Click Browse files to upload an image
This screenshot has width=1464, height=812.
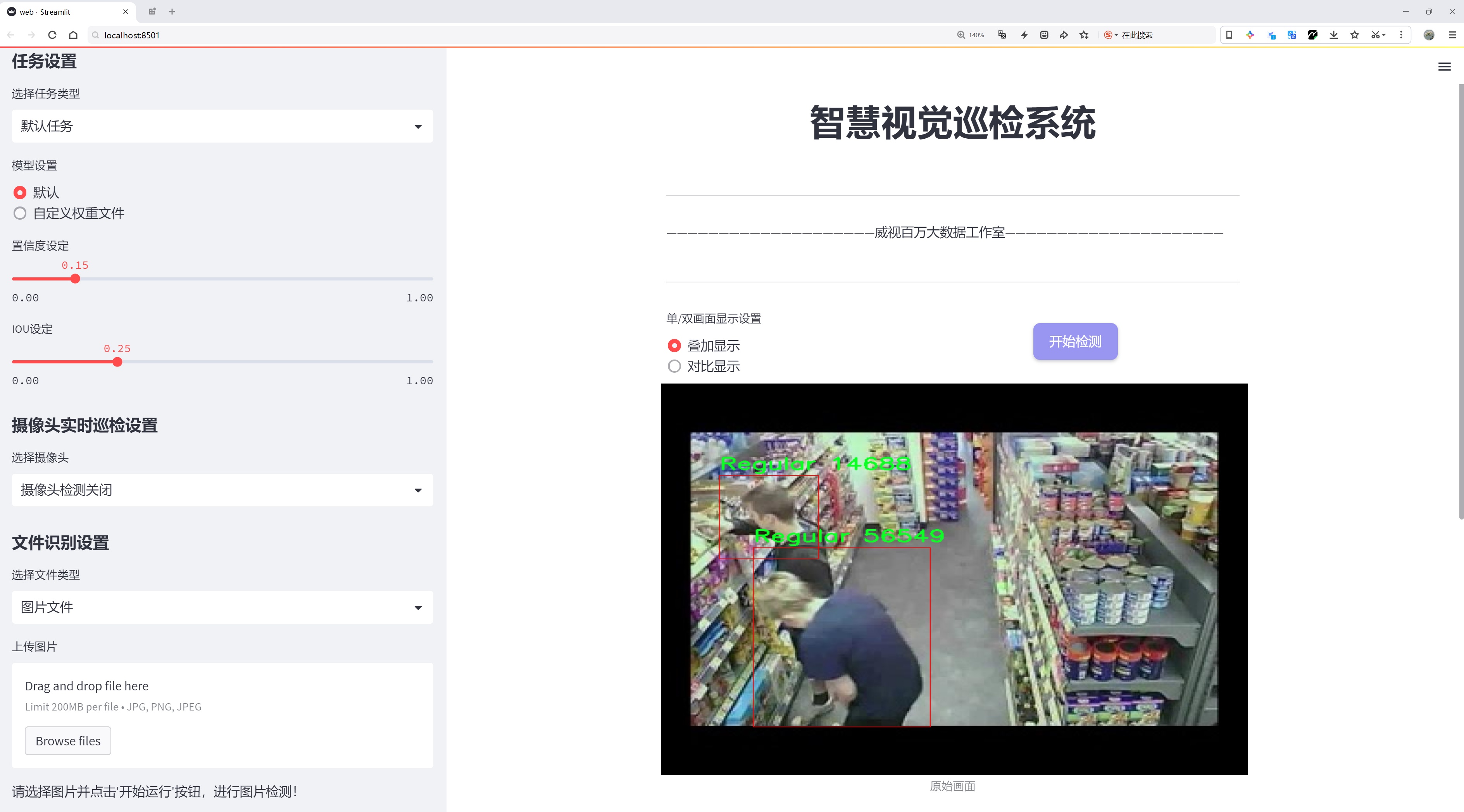[67, 741]
